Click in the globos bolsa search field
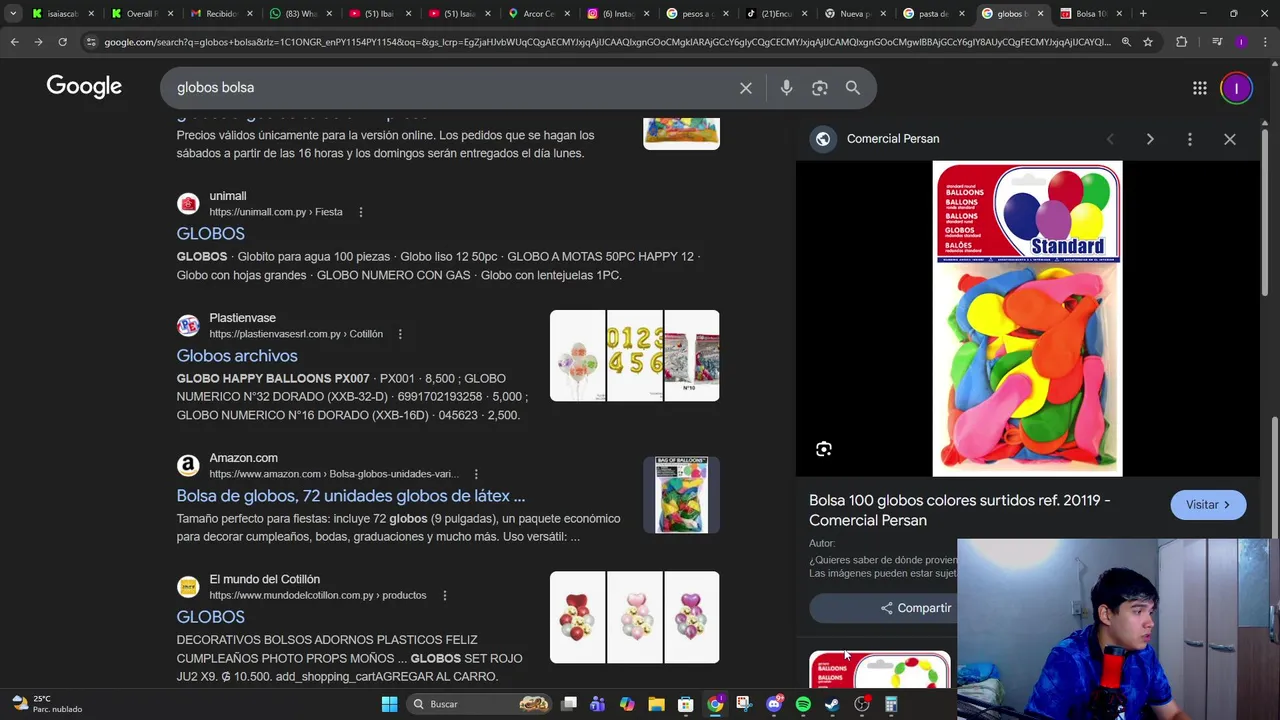The image size is (1280, 720). point(450,88)
